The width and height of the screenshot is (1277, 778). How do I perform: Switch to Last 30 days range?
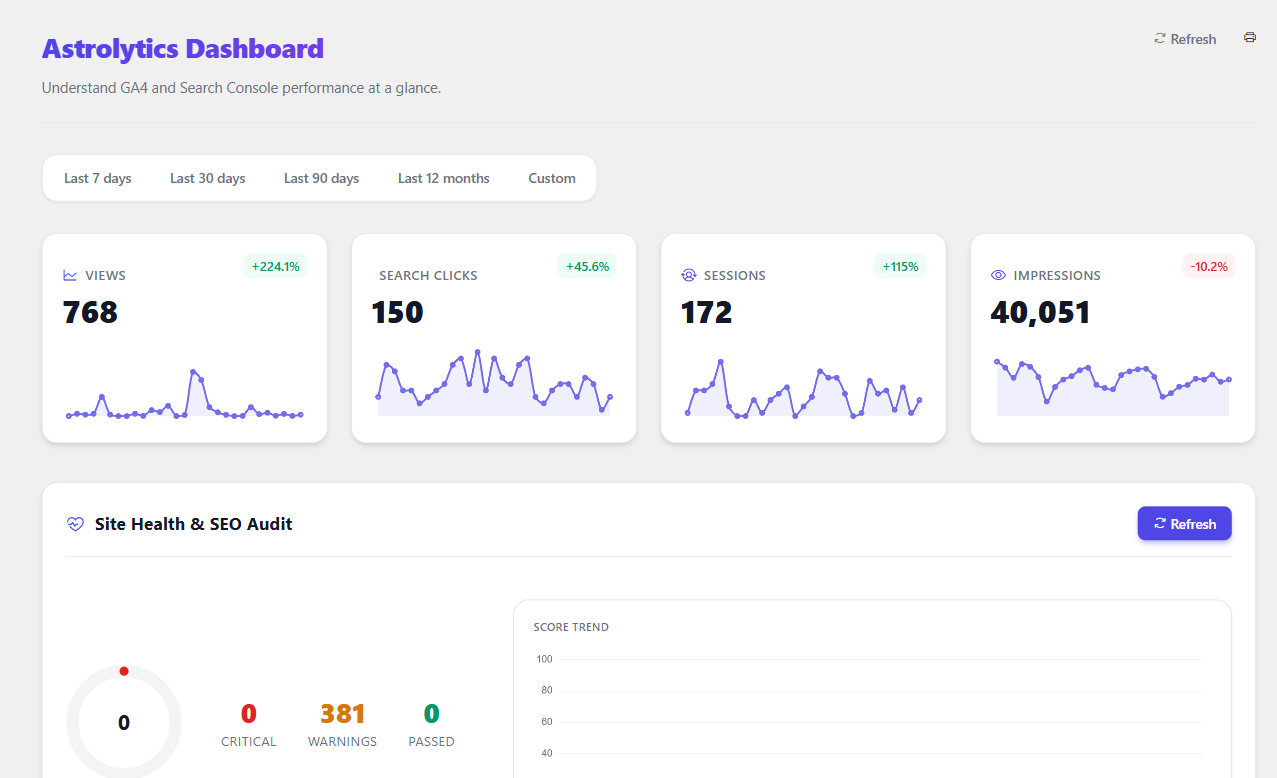coord(208,178)
